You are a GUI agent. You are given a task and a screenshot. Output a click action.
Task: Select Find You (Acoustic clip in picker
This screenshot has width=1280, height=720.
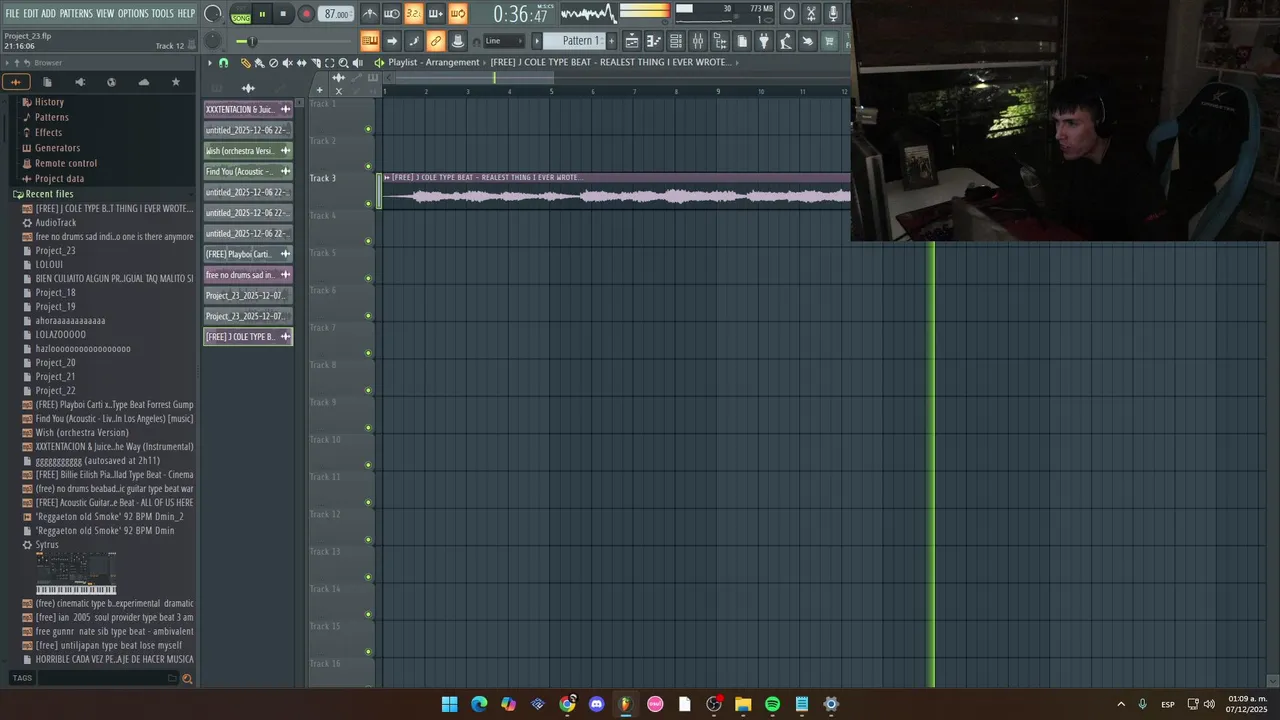[248, 171]
